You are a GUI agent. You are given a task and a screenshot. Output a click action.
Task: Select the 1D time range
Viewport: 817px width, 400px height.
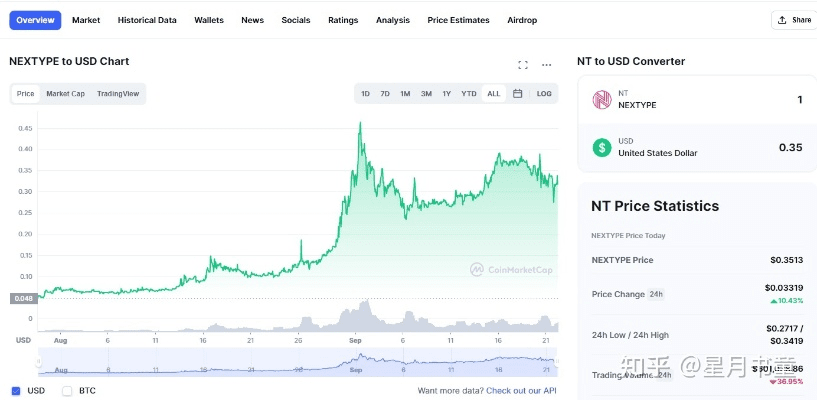point(365,94)
